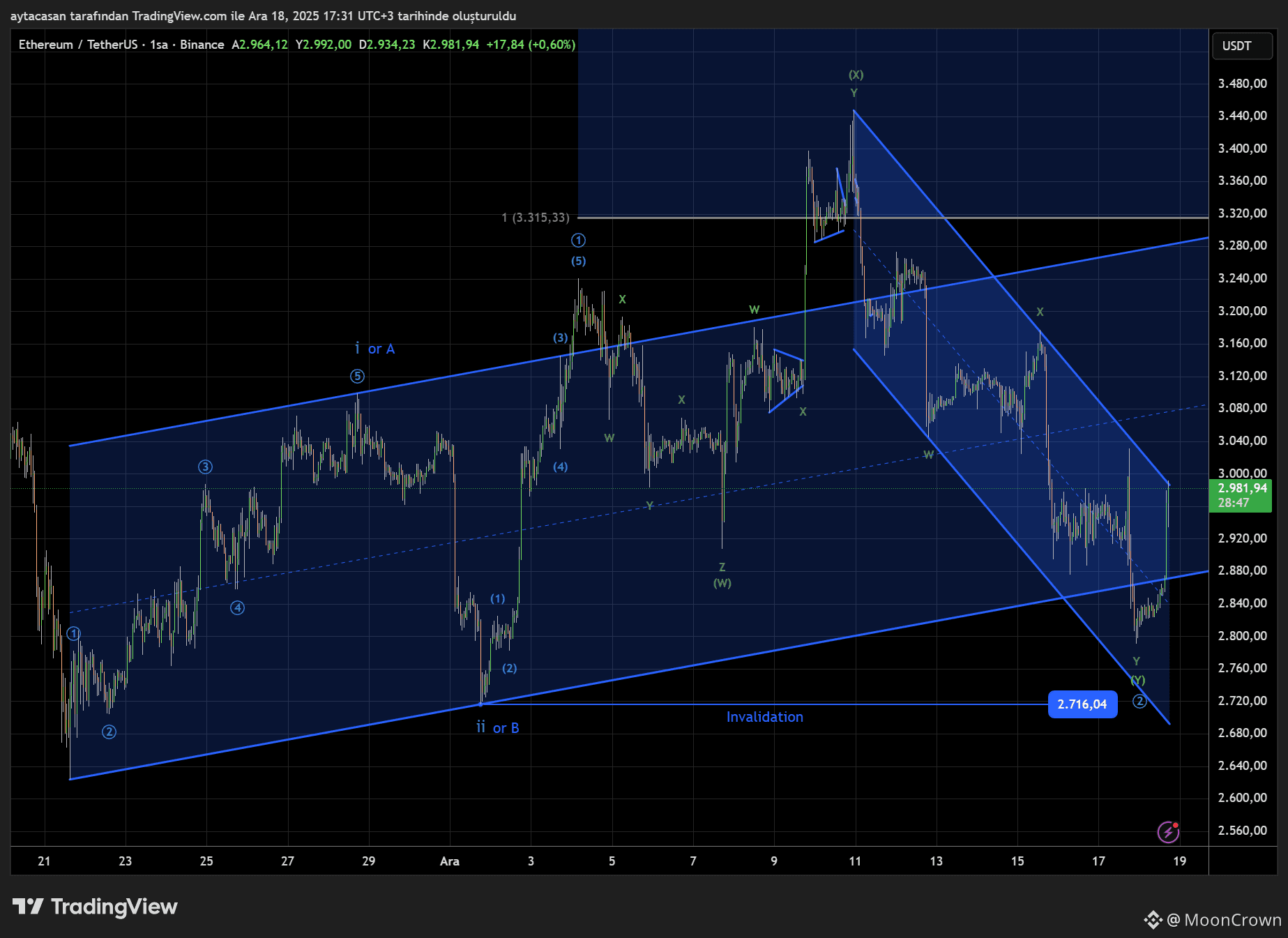The height and width of the screenshot is (938, 1288).
Task: Click the 2.560,00 price axis label
Action: [x=1243, y=831]
